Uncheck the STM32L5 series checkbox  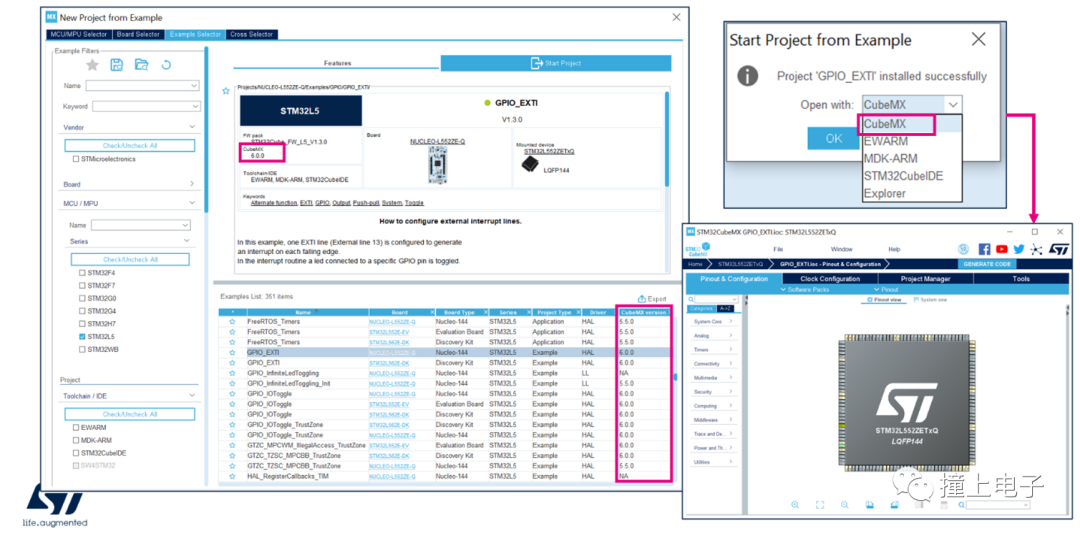click(x=83, y=337)
